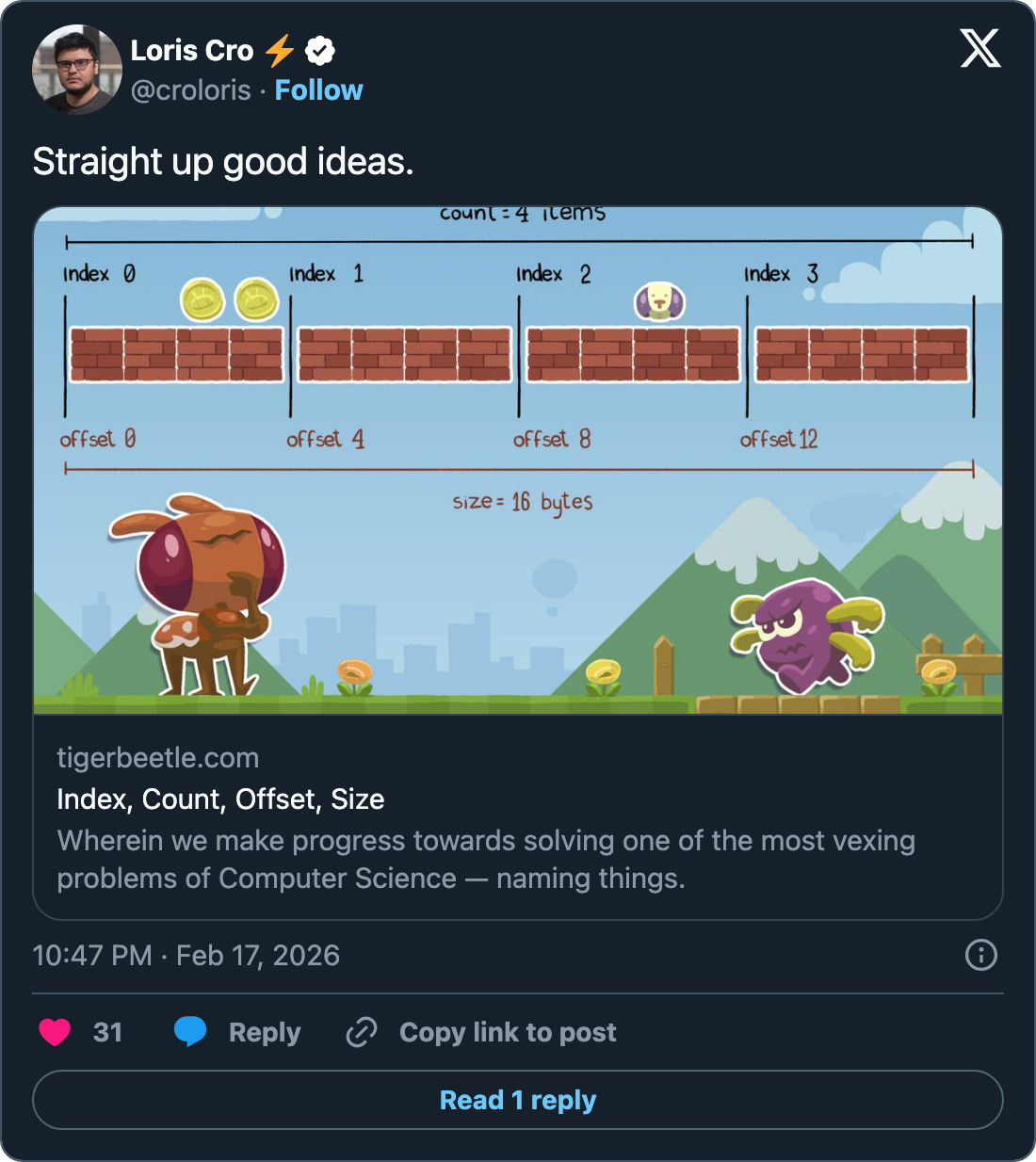Click the tigerbeetle.com domain text

157,757
